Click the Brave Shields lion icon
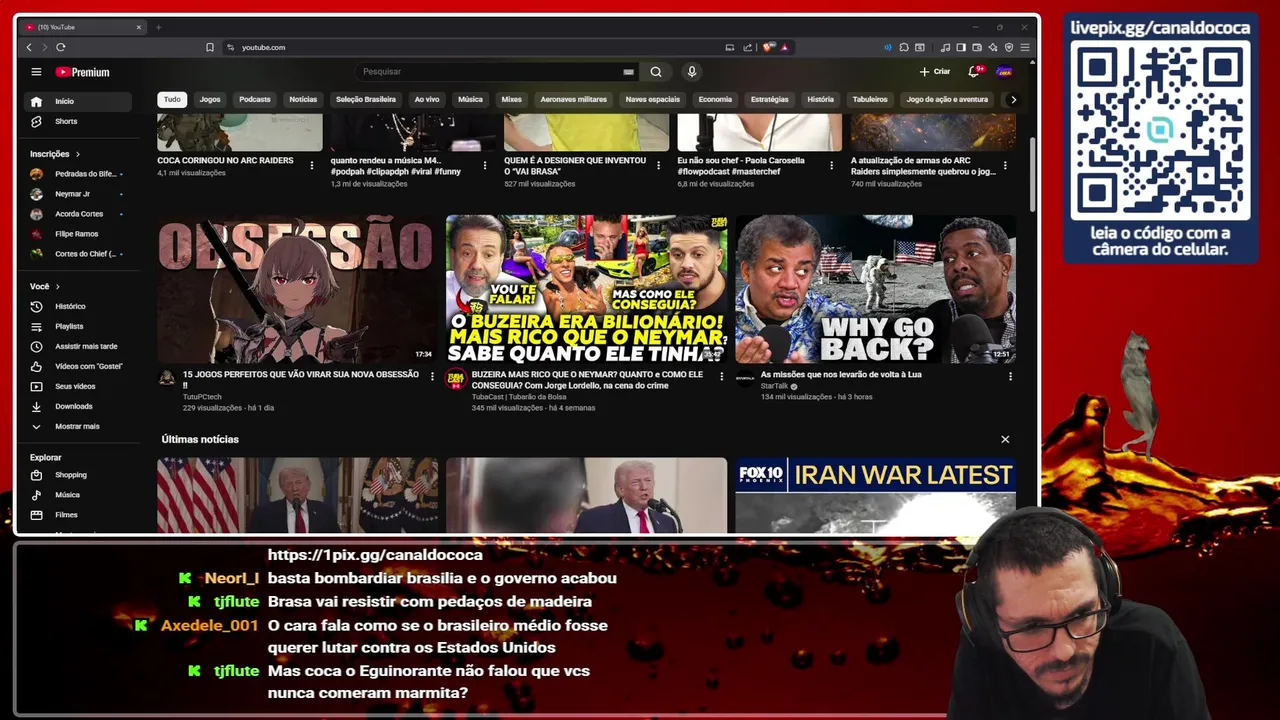This screenshot has width=1280, height=720. (768, 47)
